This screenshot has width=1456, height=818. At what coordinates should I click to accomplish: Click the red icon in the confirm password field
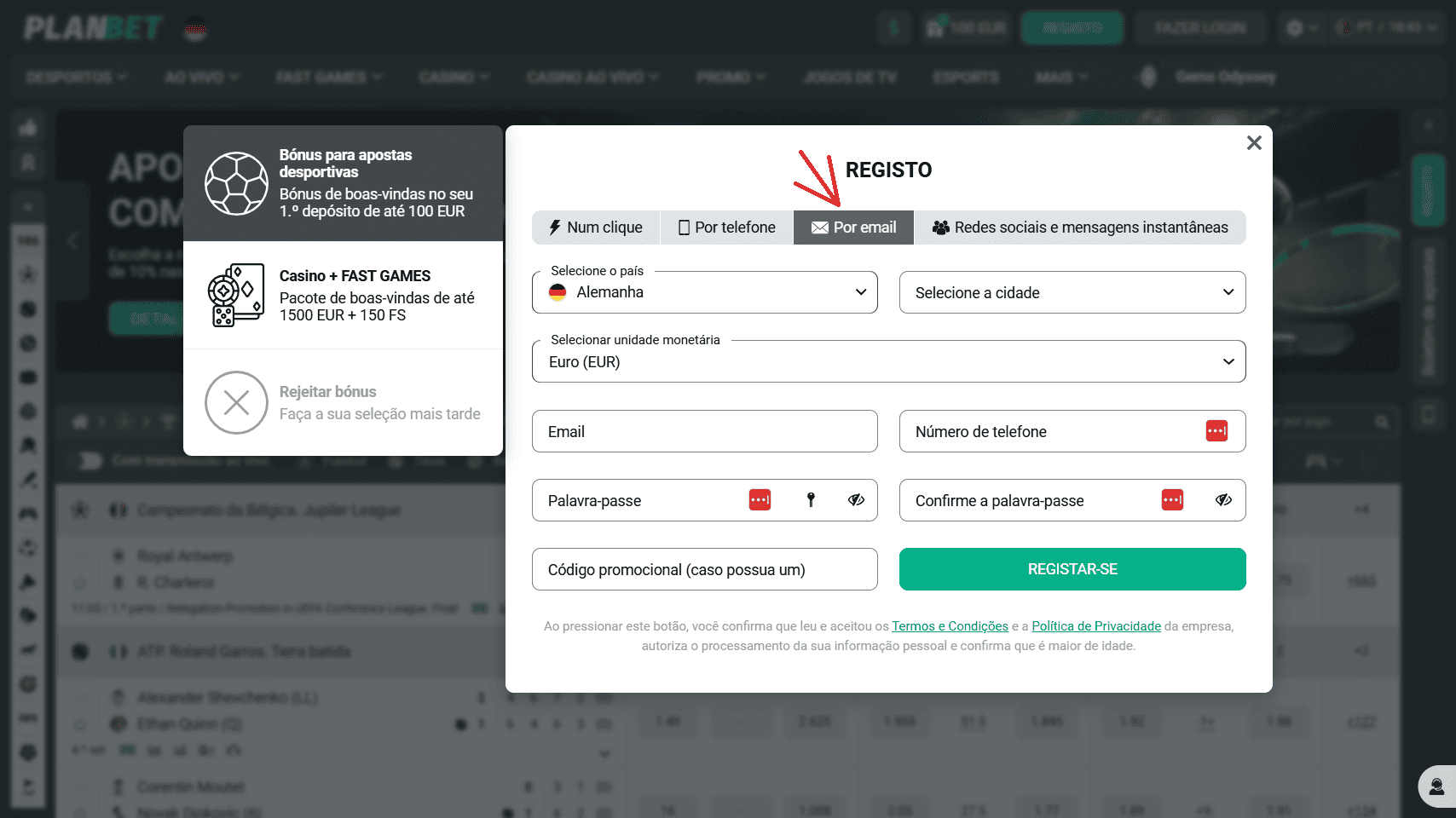click(x=1172, y=500)
